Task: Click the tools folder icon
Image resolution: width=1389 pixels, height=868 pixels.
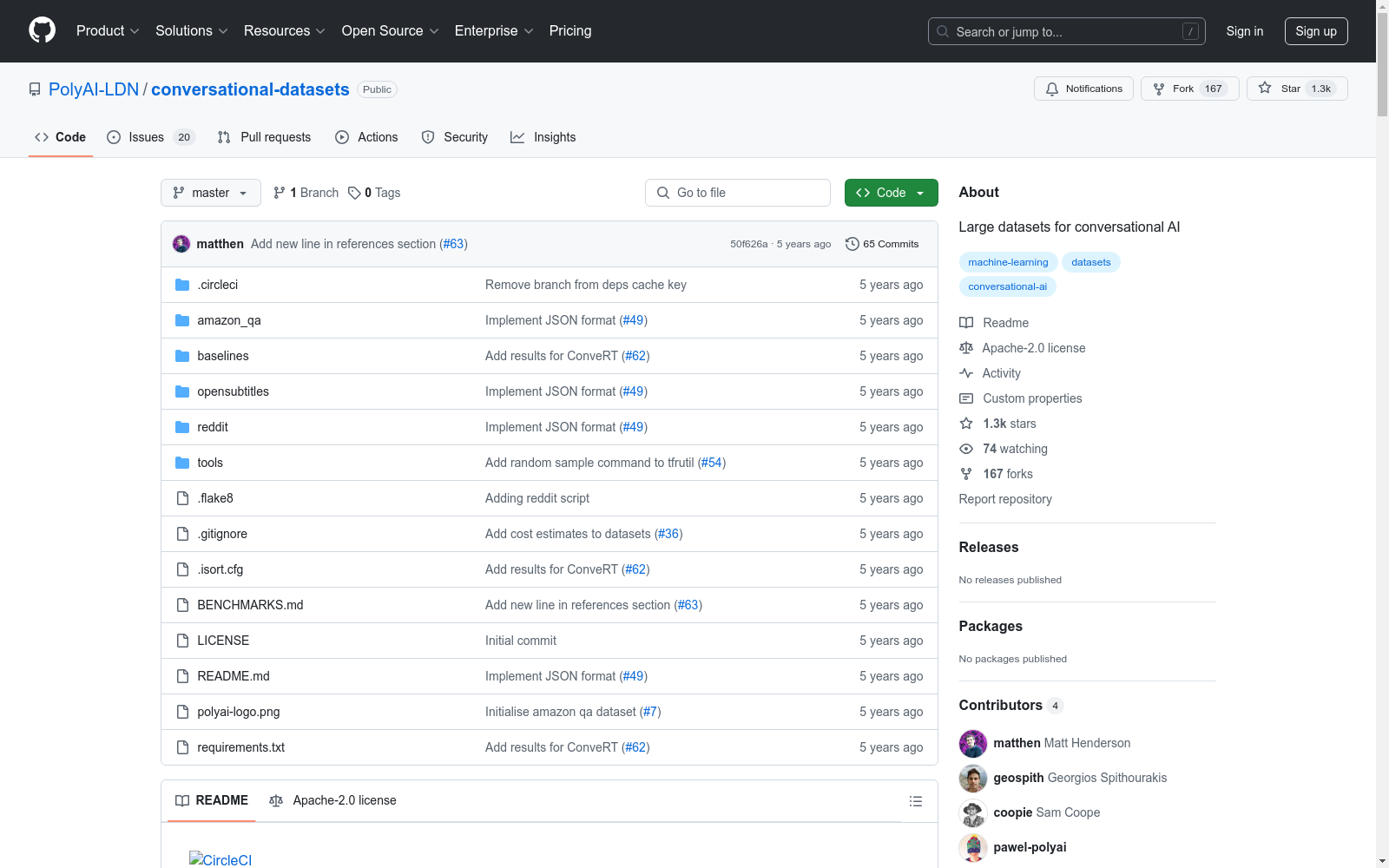Action: click(x=182, y=463)
